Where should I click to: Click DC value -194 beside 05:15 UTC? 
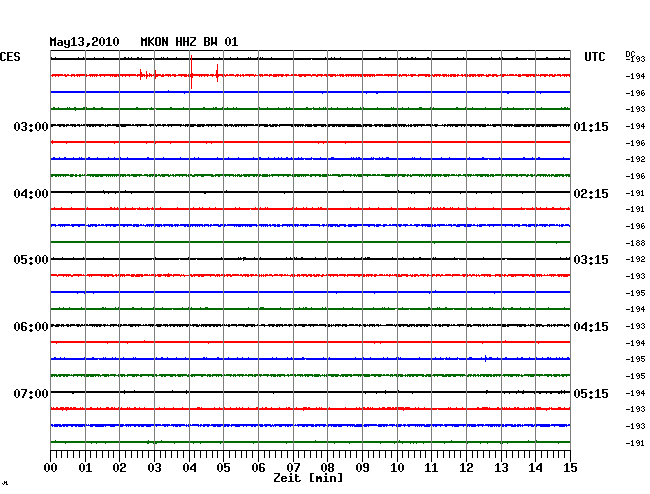point(635,393)
